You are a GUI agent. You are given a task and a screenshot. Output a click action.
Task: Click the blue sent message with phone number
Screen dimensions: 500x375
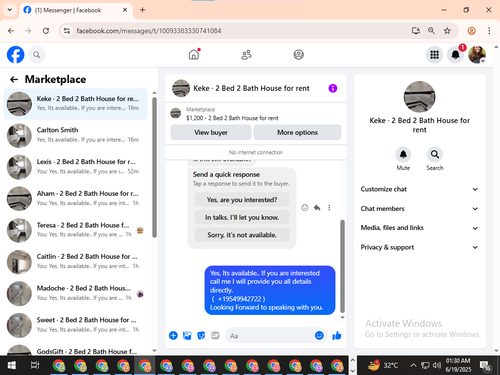270,290
